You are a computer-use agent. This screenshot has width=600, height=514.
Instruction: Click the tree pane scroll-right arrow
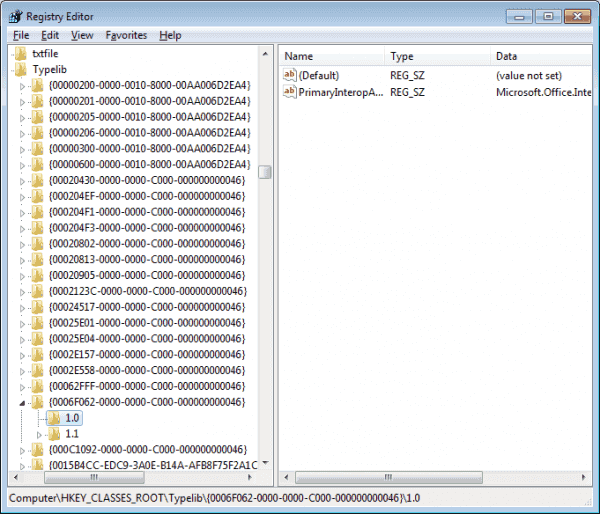pyautogui.click(x=250, y=477)
